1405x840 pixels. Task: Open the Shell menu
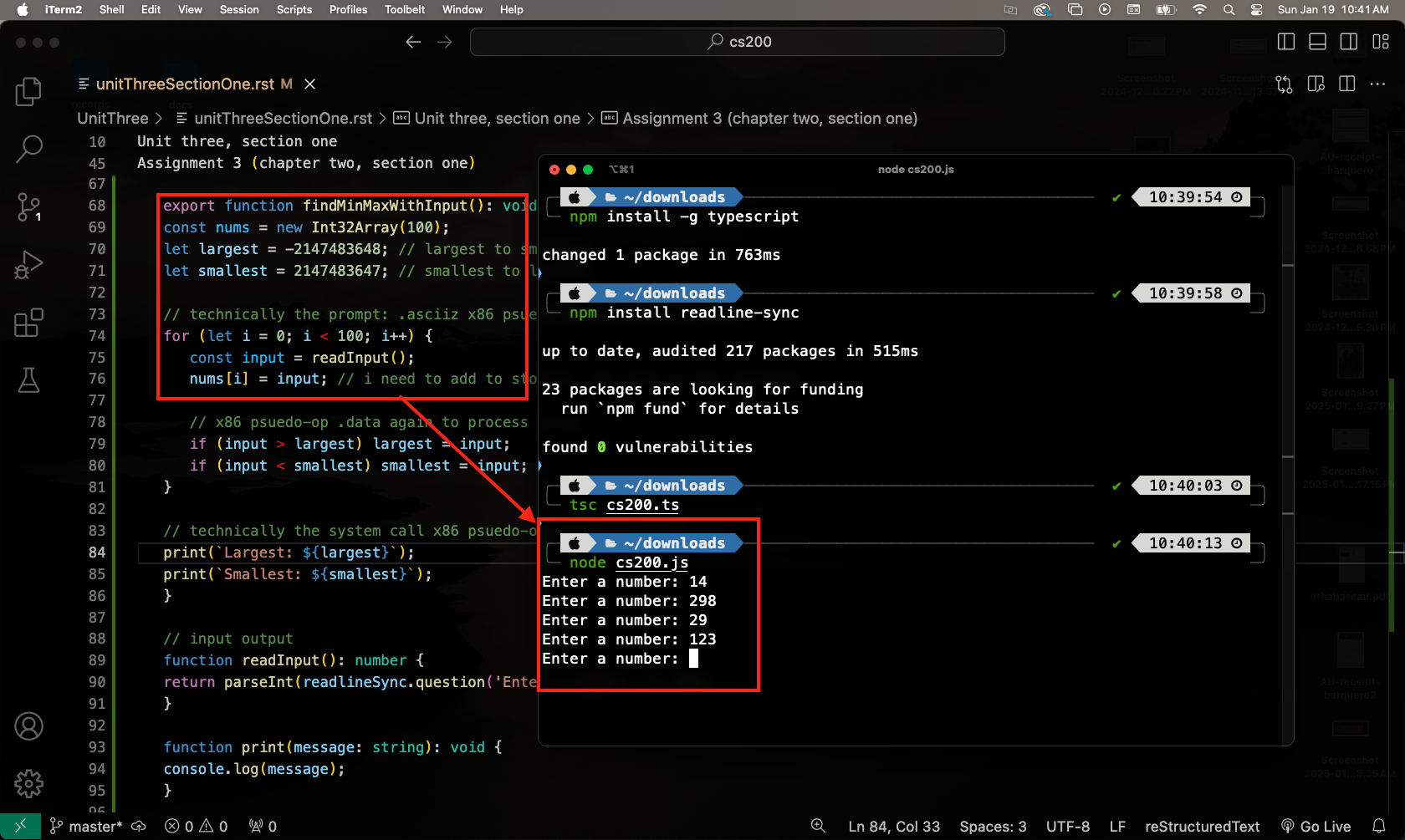tap(111, 9)
